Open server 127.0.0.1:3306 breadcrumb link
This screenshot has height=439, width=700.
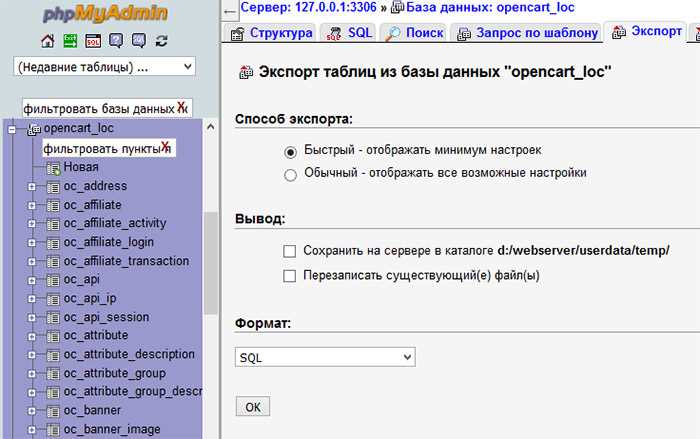(308, 8)
